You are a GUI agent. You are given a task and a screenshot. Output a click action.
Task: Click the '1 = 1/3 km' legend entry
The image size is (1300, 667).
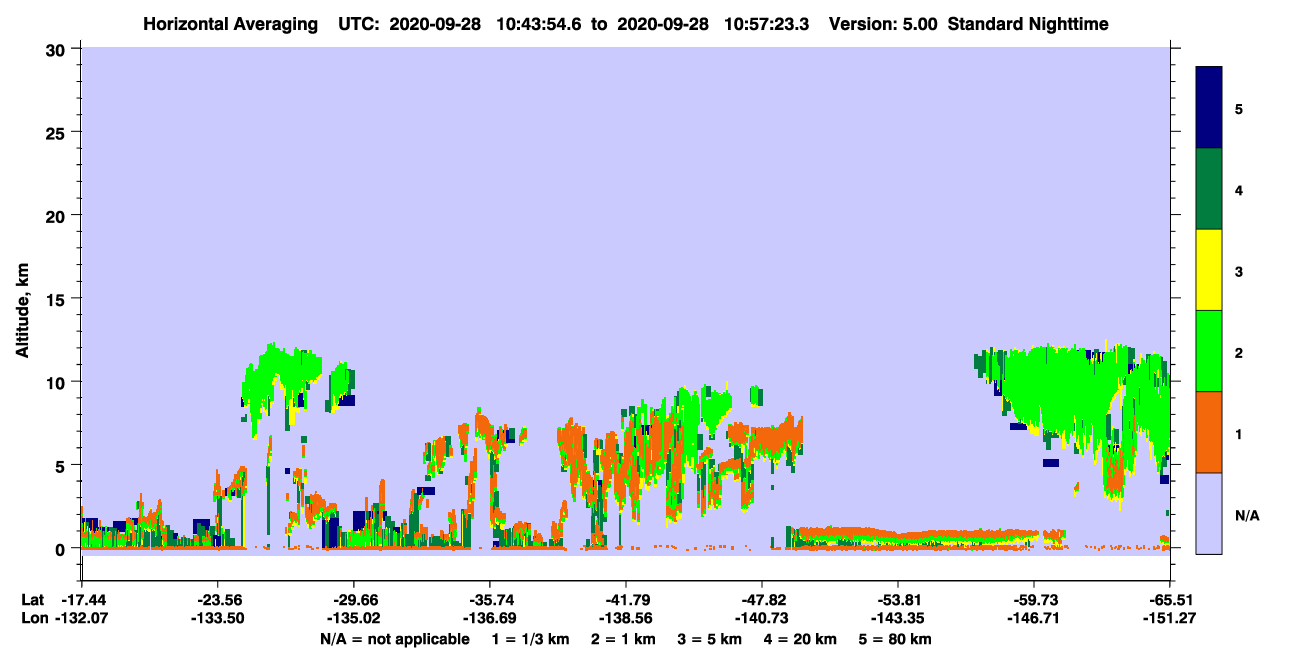530,639
